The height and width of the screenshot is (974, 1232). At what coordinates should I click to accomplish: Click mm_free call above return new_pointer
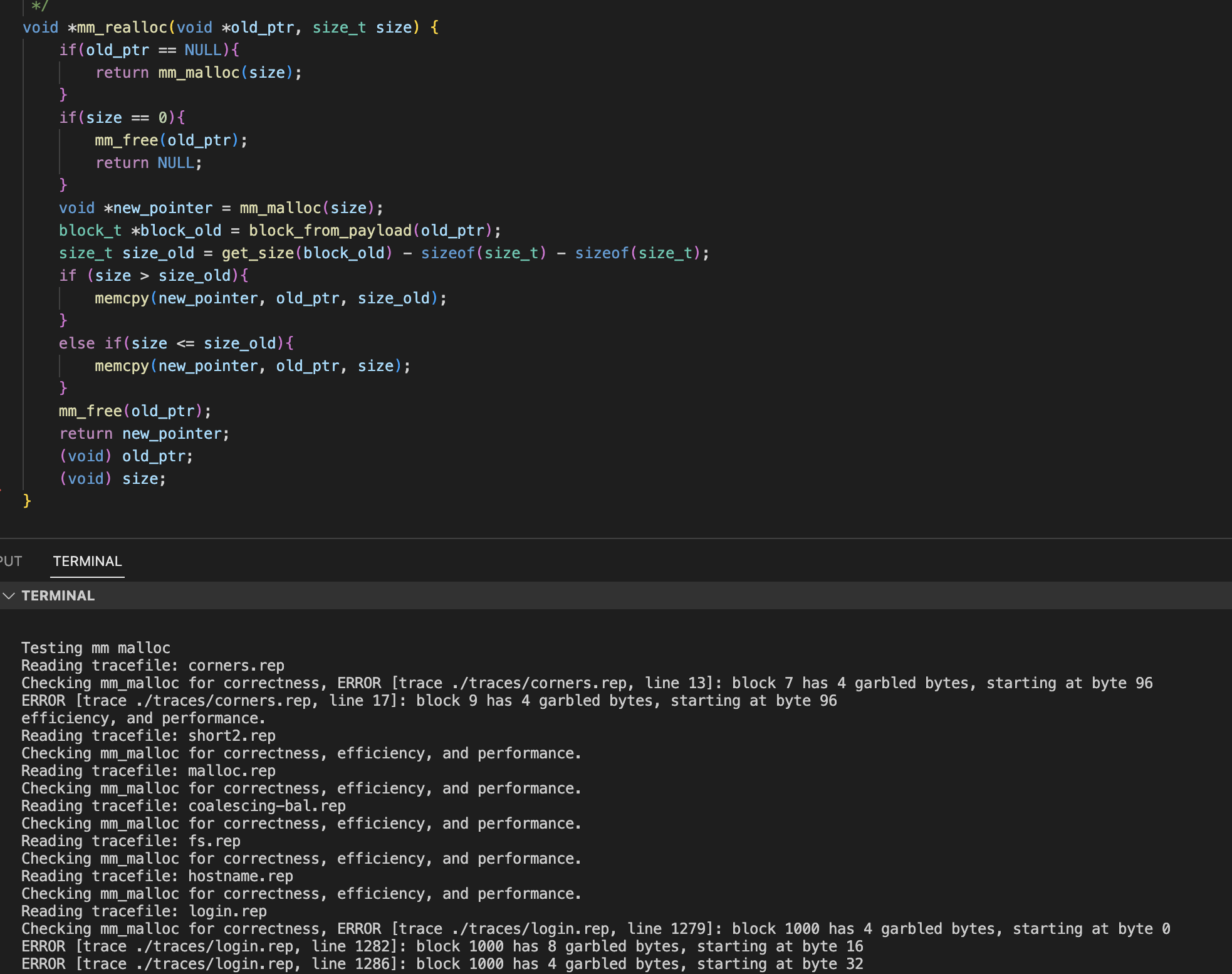90,411
